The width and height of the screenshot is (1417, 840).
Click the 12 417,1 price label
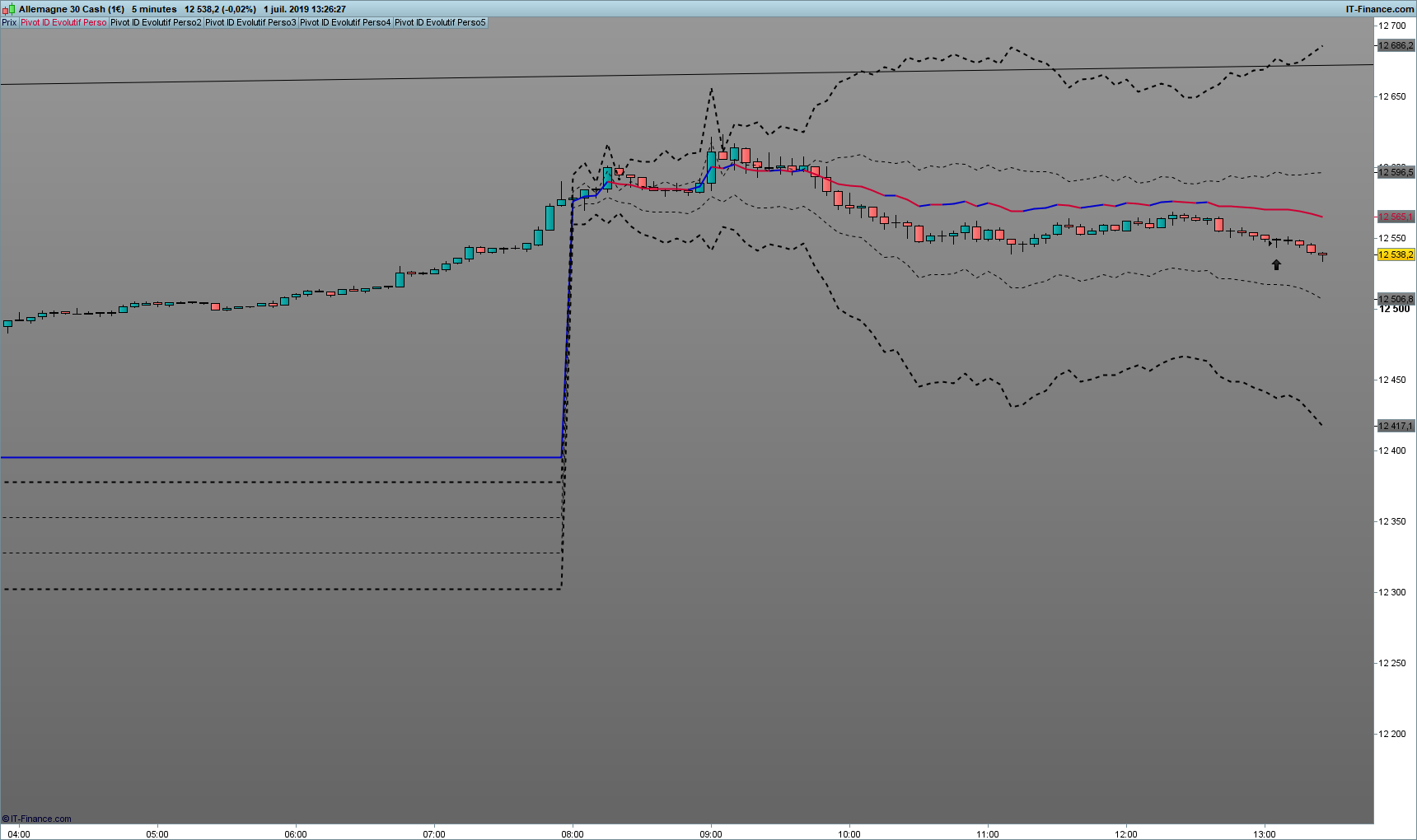point(1396,426)
